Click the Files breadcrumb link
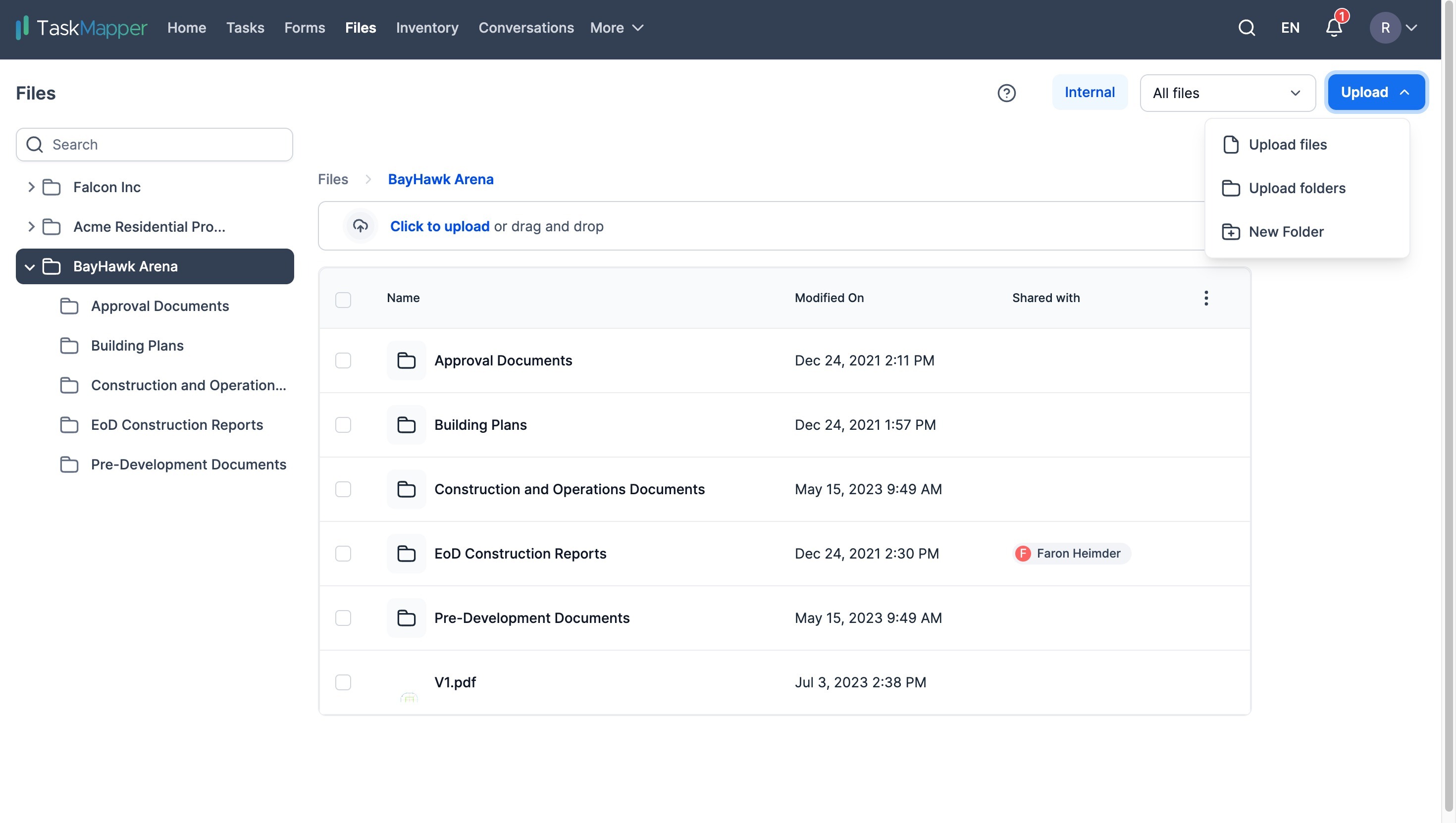This screenshot has width=1456, height=823. 333,179
